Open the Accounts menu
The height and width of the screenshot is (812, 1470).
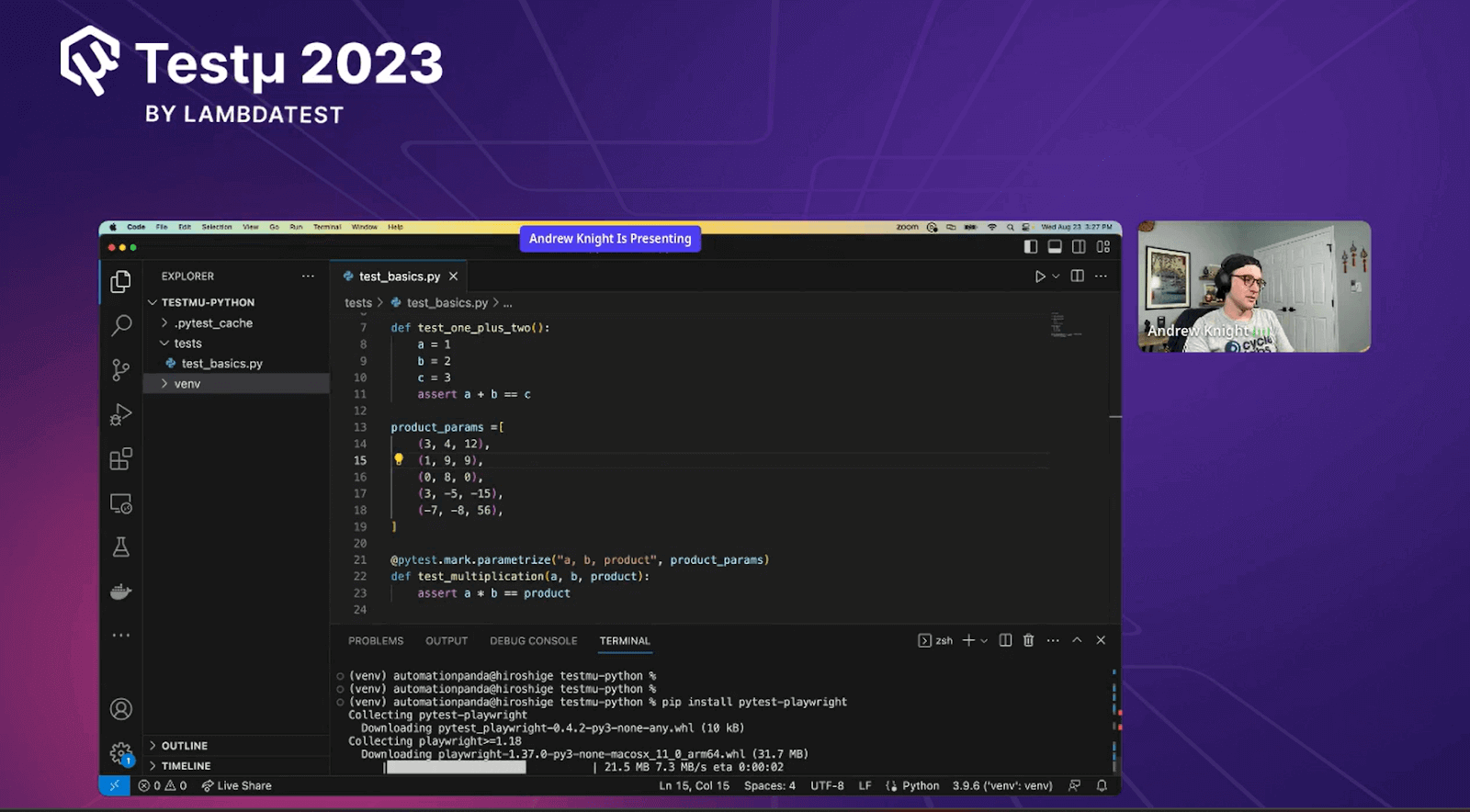point(120,709)
